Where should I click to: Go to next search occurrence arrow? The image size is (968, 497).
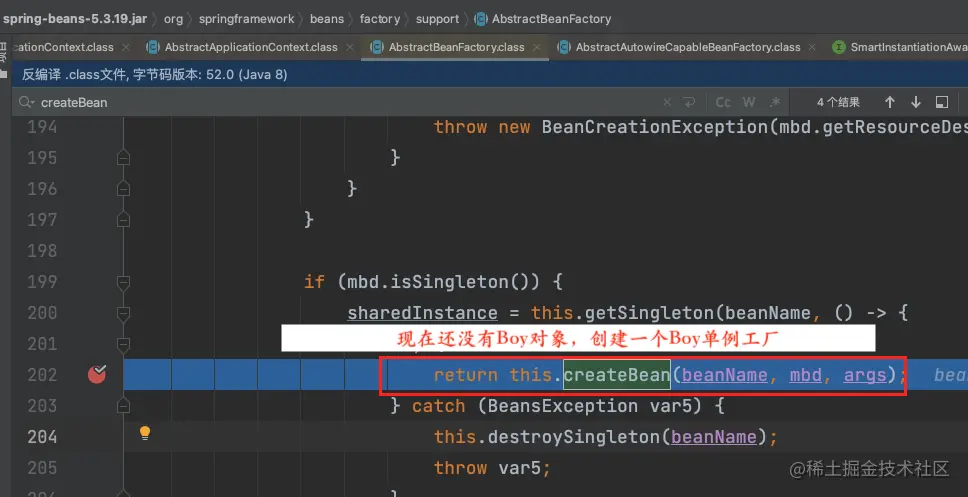coord(916,102)
